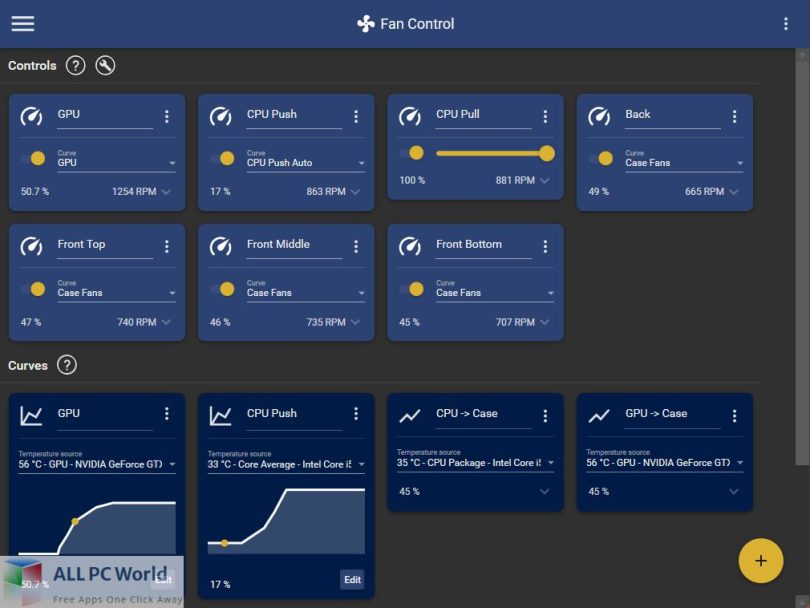The image size is (810, 608).
Task: Click the graph icon on GPU curve card
Action: pos(31,415)
